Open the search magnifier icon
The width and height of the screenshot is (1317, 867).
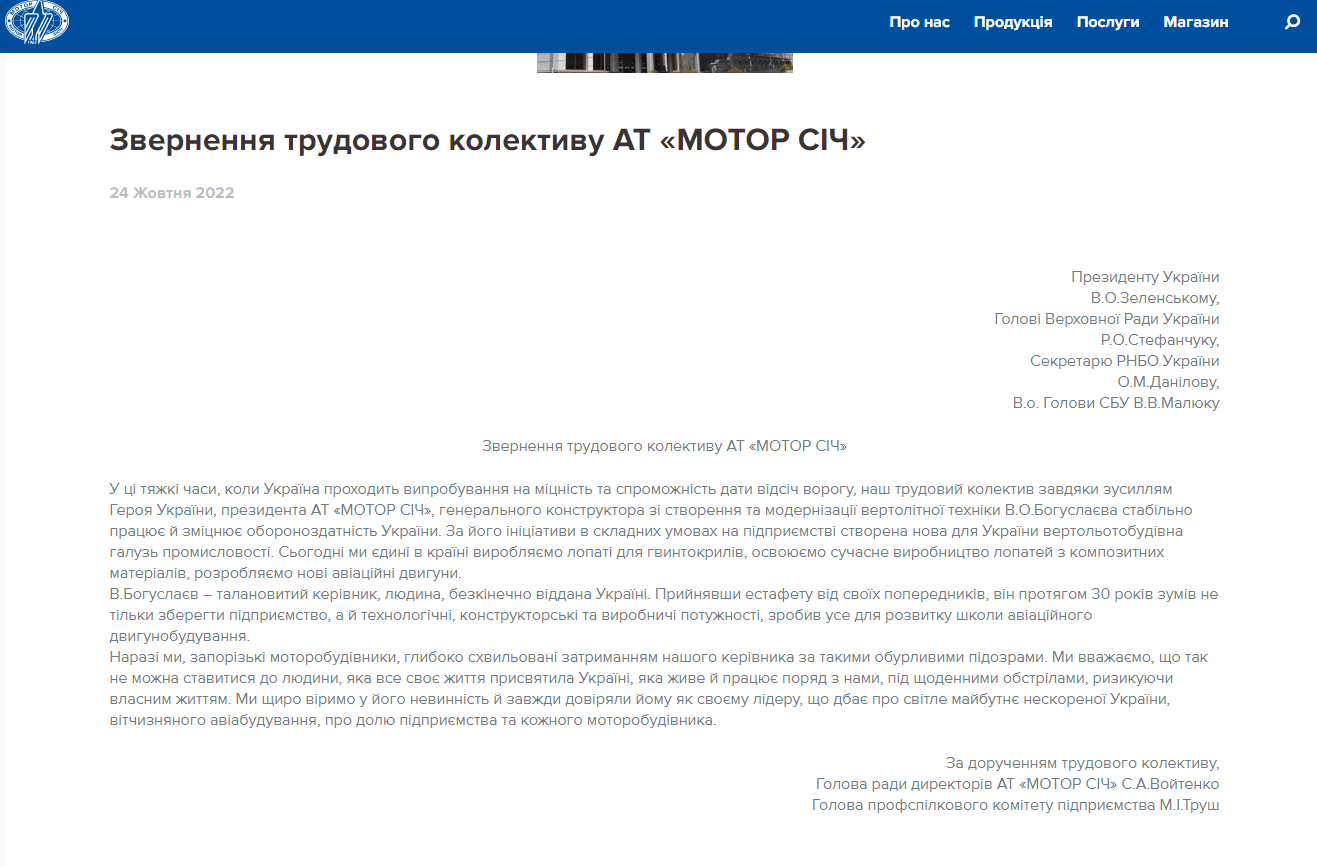coord(1292,22)
